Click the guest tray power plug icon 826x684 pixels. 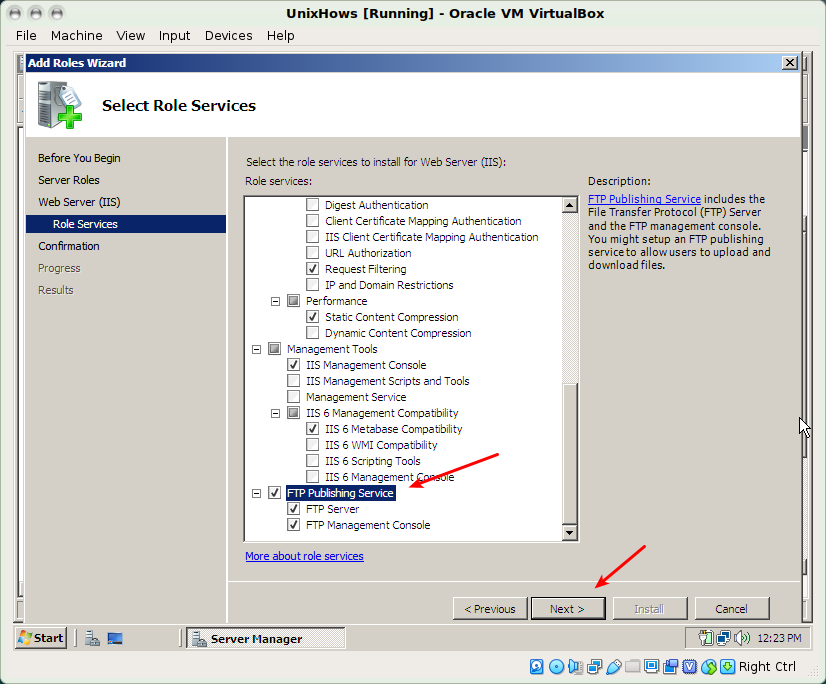706,638
